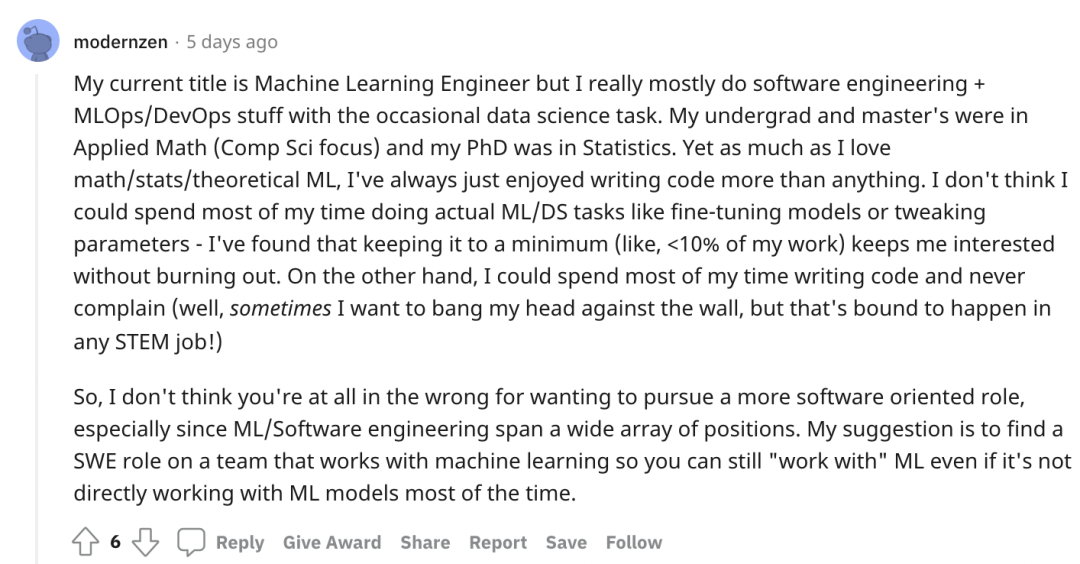Follow this comment thread
The width and height of the screenshot is (1080, 564).
point(634,543)
